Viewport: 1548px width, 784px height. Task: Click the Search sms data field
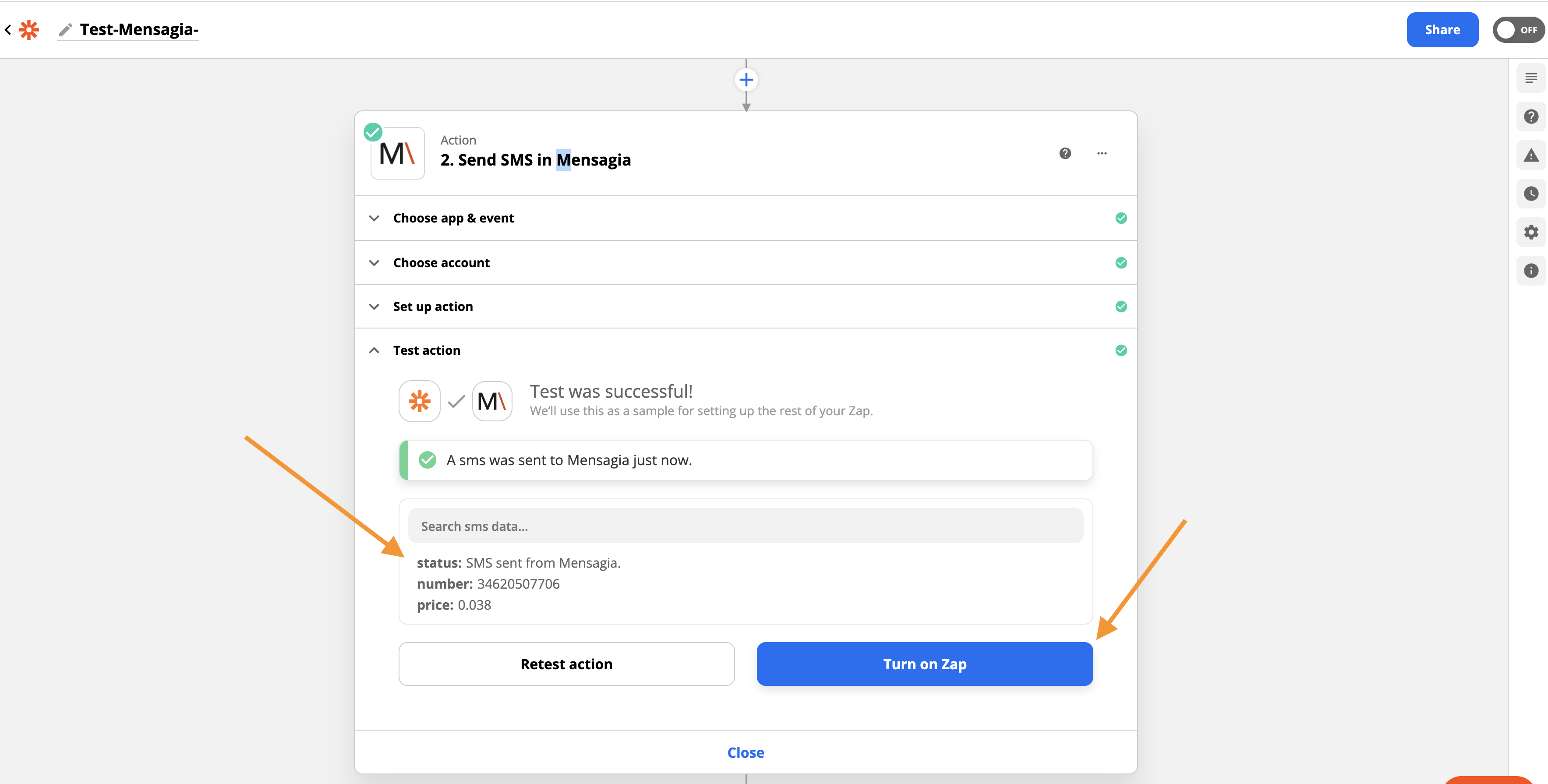click(x=745, y=526)
